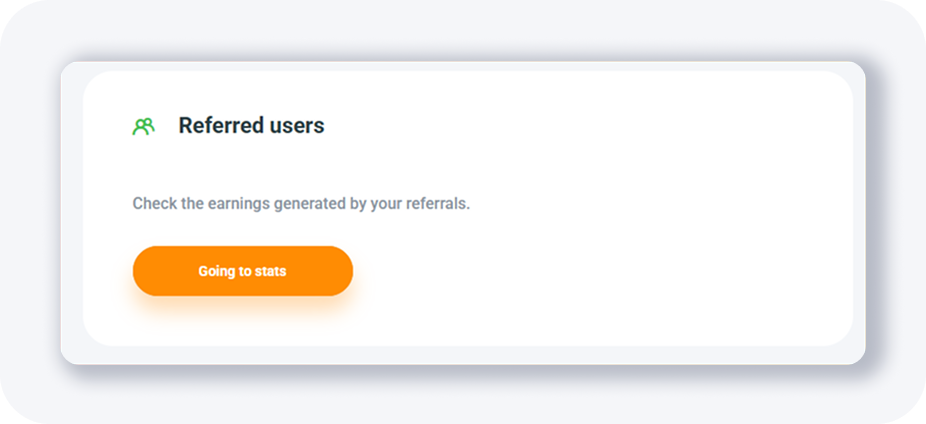This screenshot has height=424, width=926.
Task: Click the "Going to stats" label text
Action: click(242, 271)
